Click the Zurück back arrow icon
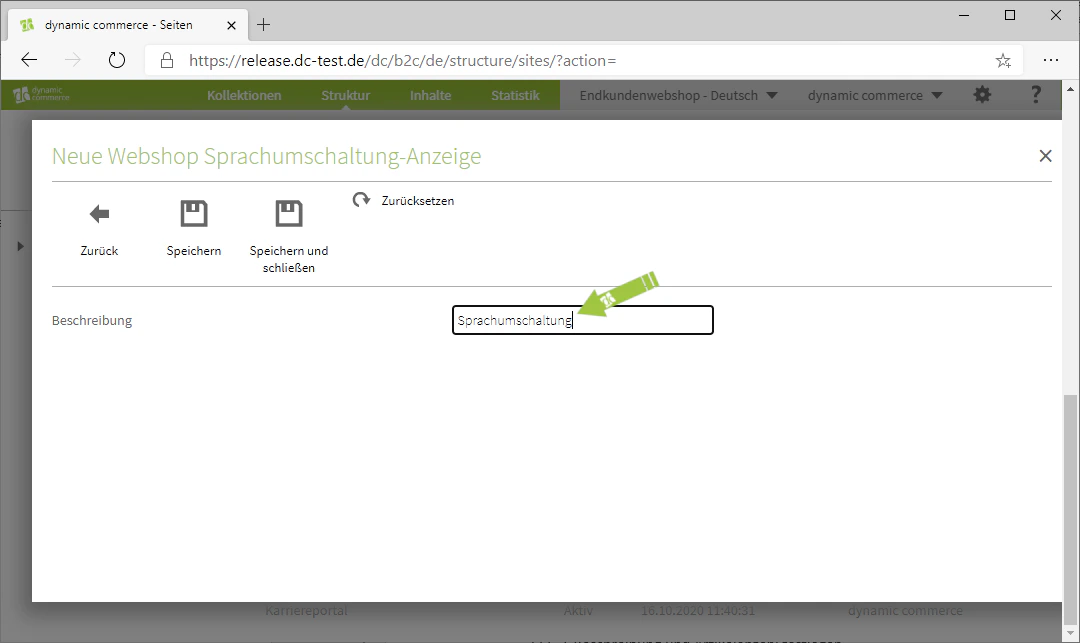1080x643 pixels. click(99, 214)
